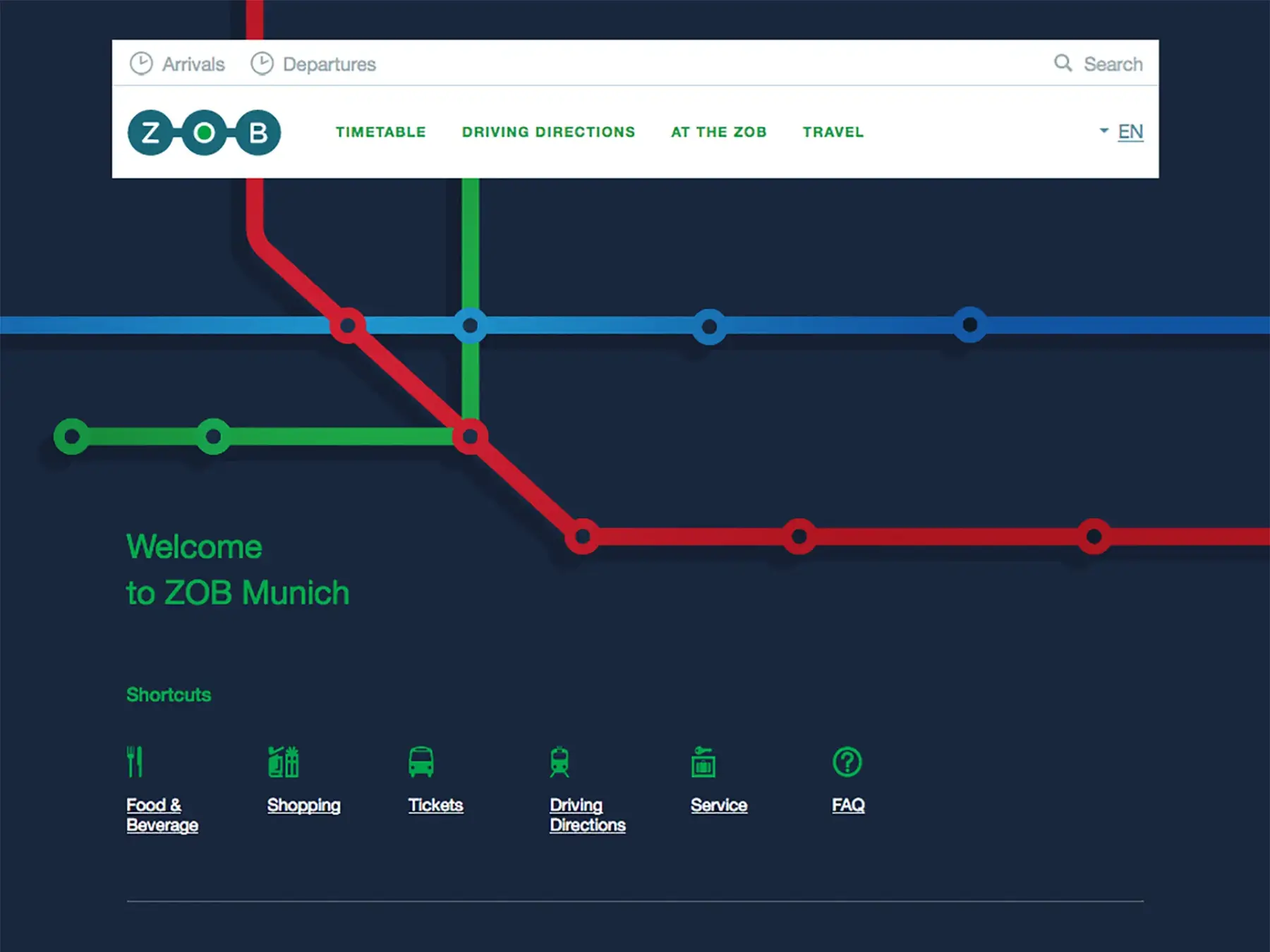This screenshot has width=1270, height=952.
Task: Follow the Shopping shortcut link
Action: (x=303, y=805)
